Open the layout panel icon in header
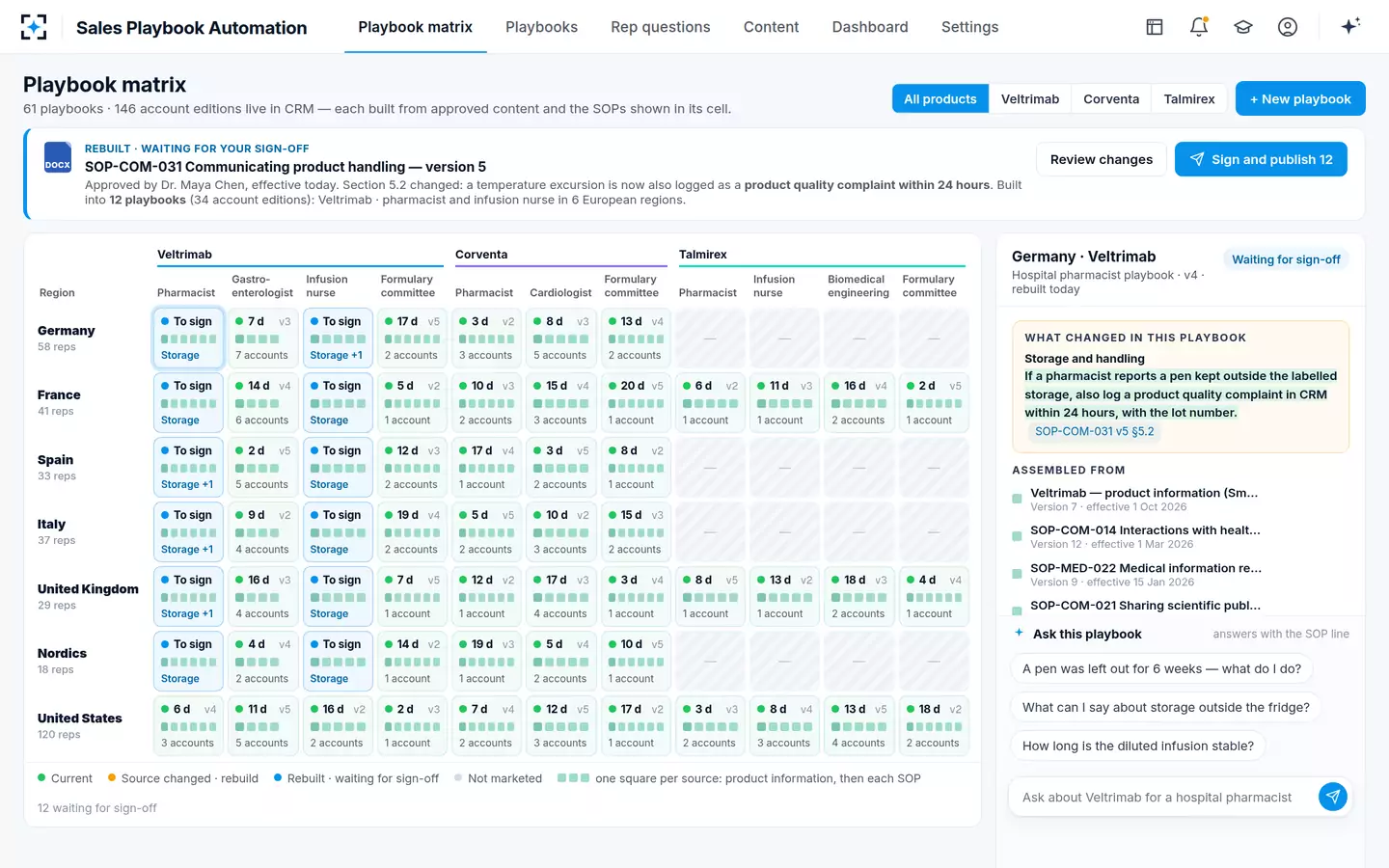Image resolution: width=1389 pixels, height=868 pixels. click(x=1155, y=27)
